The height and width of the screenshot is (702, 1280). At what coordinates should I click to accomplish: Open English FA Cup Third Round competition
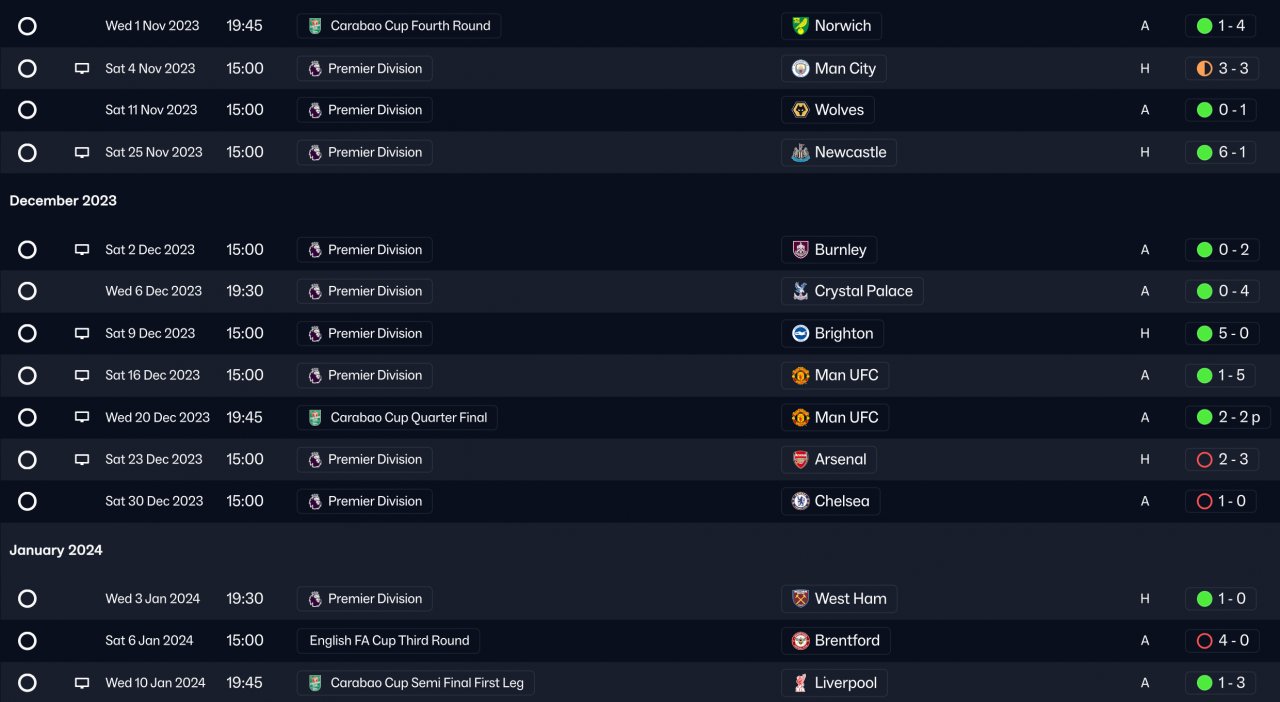click(389, 641)
